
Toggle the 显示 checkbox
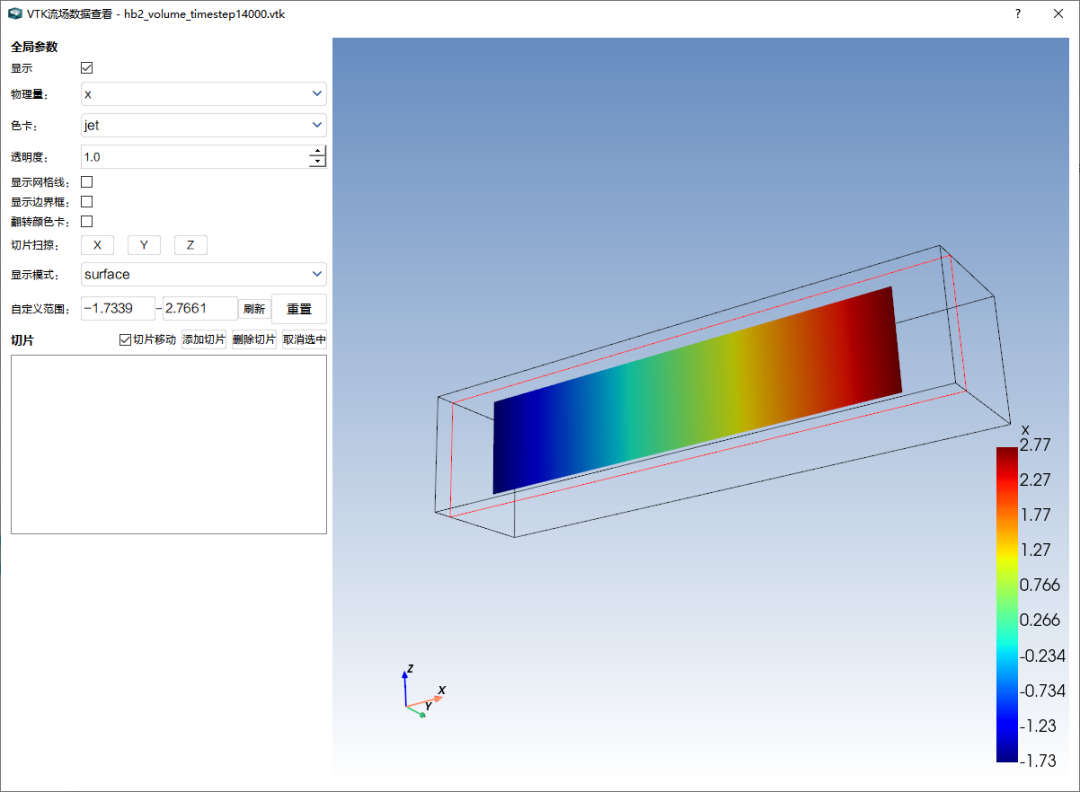click(87, 67)
